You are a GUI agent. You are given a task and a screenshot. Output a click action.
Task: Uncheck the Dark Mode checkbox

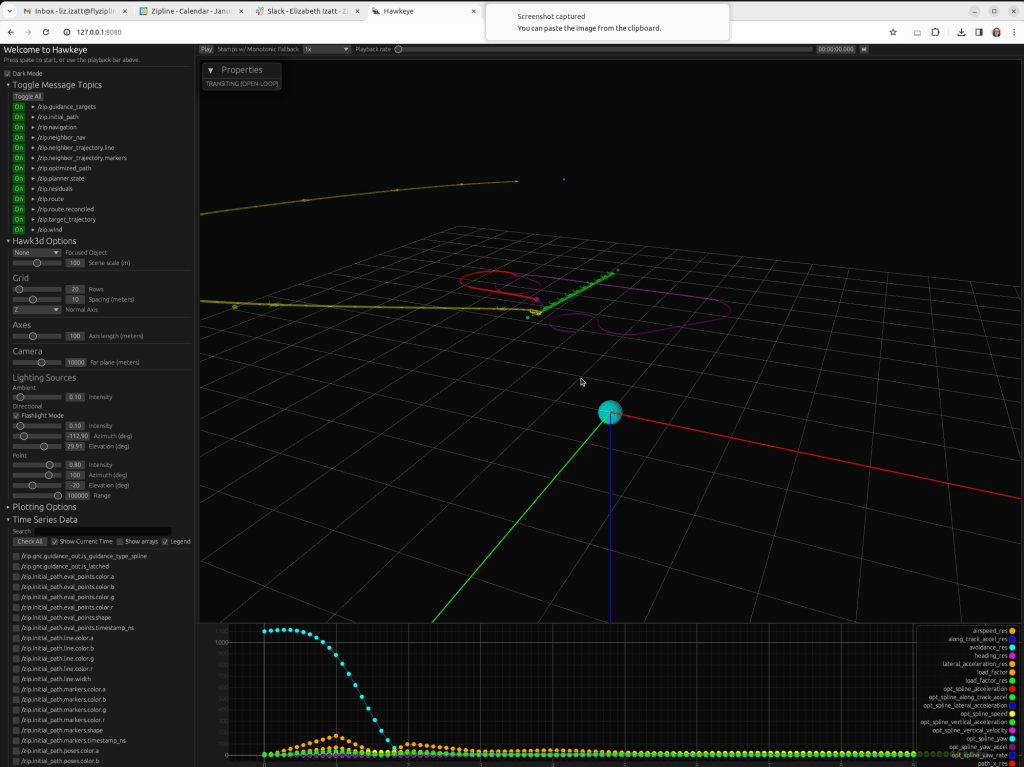coord(8,73)
